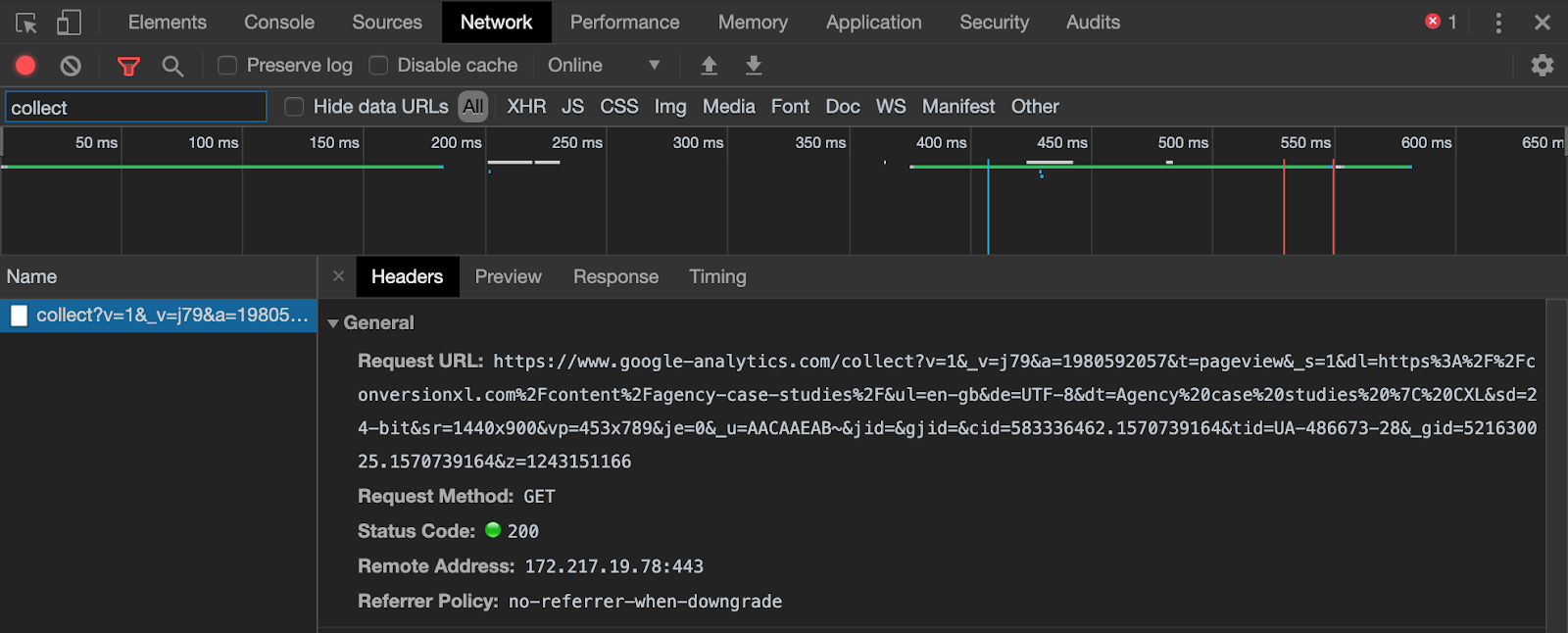
Task: Switch to the Console tab
Action: pos(279,23)
